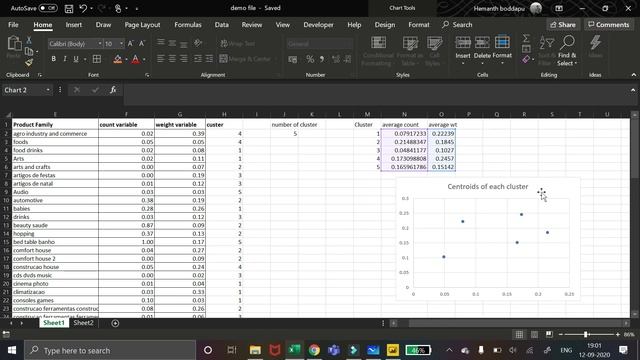Click chart title Centroids of each cluster
Viewport: 640px width, 360px height.
coord(487,187)
